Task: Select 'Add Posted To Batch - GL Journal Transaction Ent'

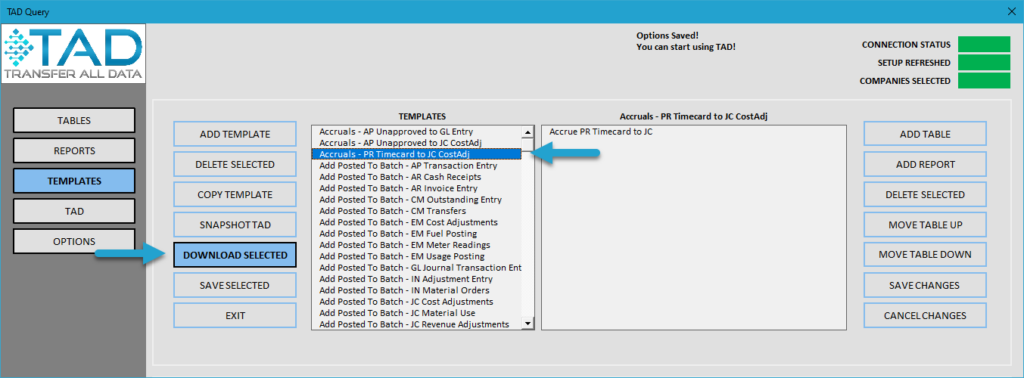Action: pyautogui.click(x=417, y=268)
